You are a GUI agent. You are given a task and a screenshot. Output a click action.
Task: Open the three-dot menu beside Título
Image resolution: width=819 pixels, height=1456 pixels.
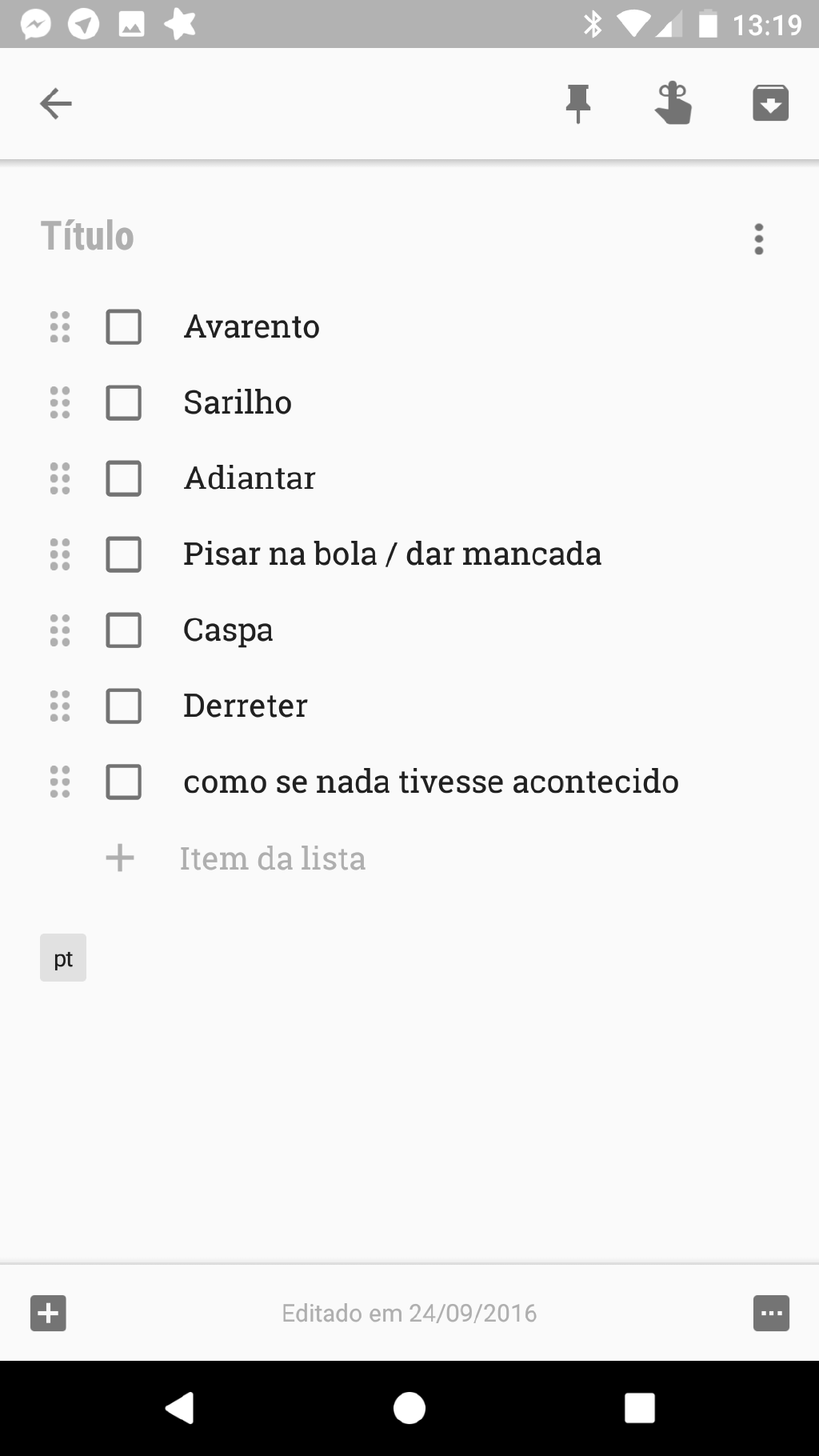[x=758, y=238]
